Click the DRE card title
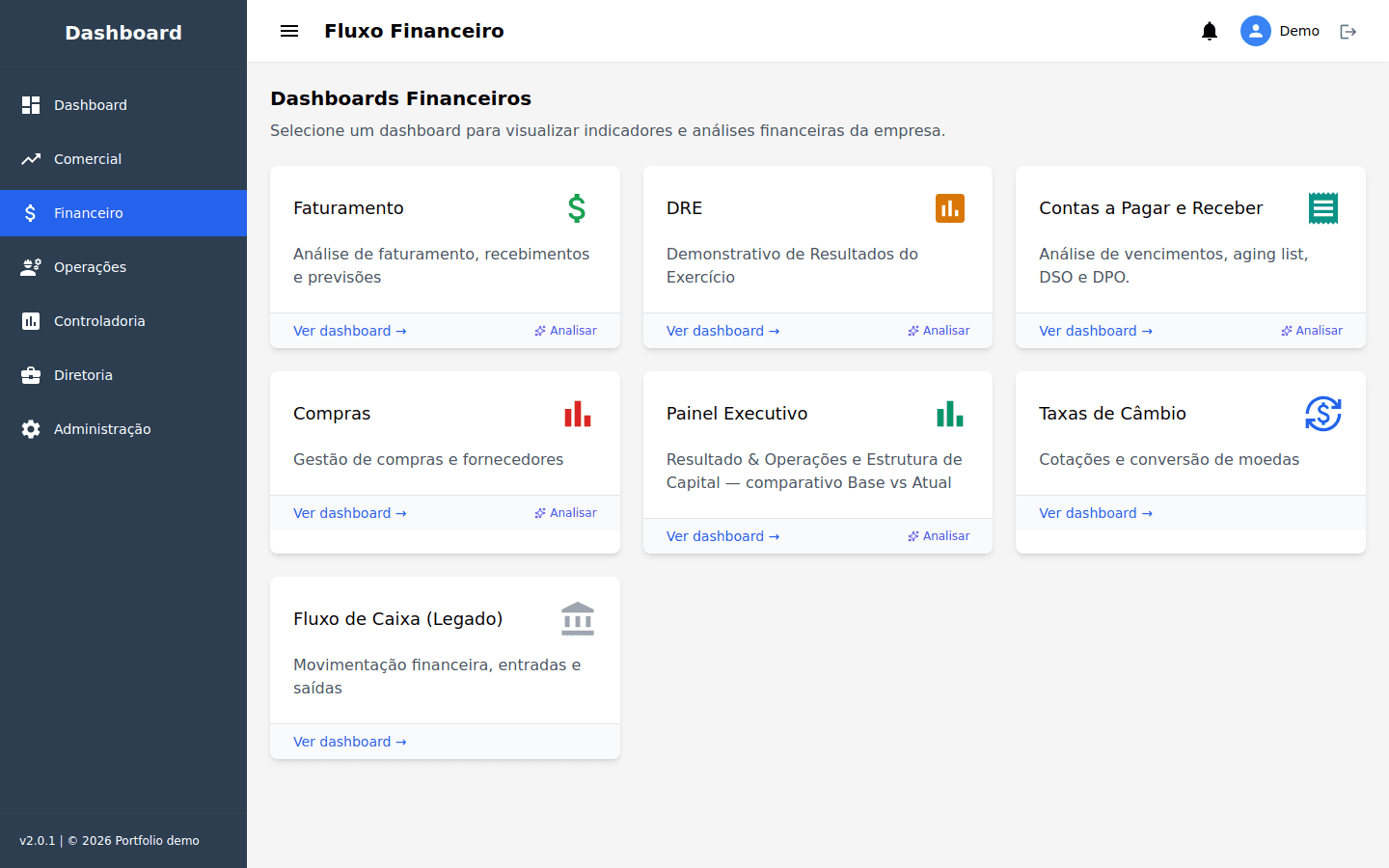1389x868 pixels. click(684, 208)
